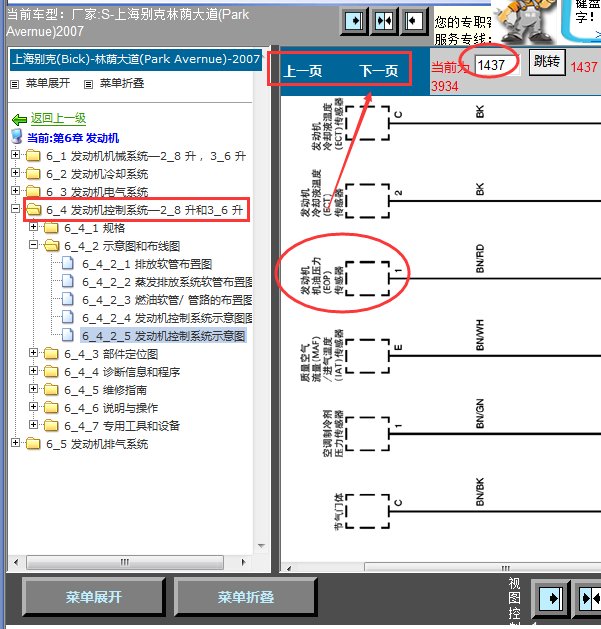
Task: Select 6_4_4 诊断信息和程序 folder label
Action: (x=122, y=372)
